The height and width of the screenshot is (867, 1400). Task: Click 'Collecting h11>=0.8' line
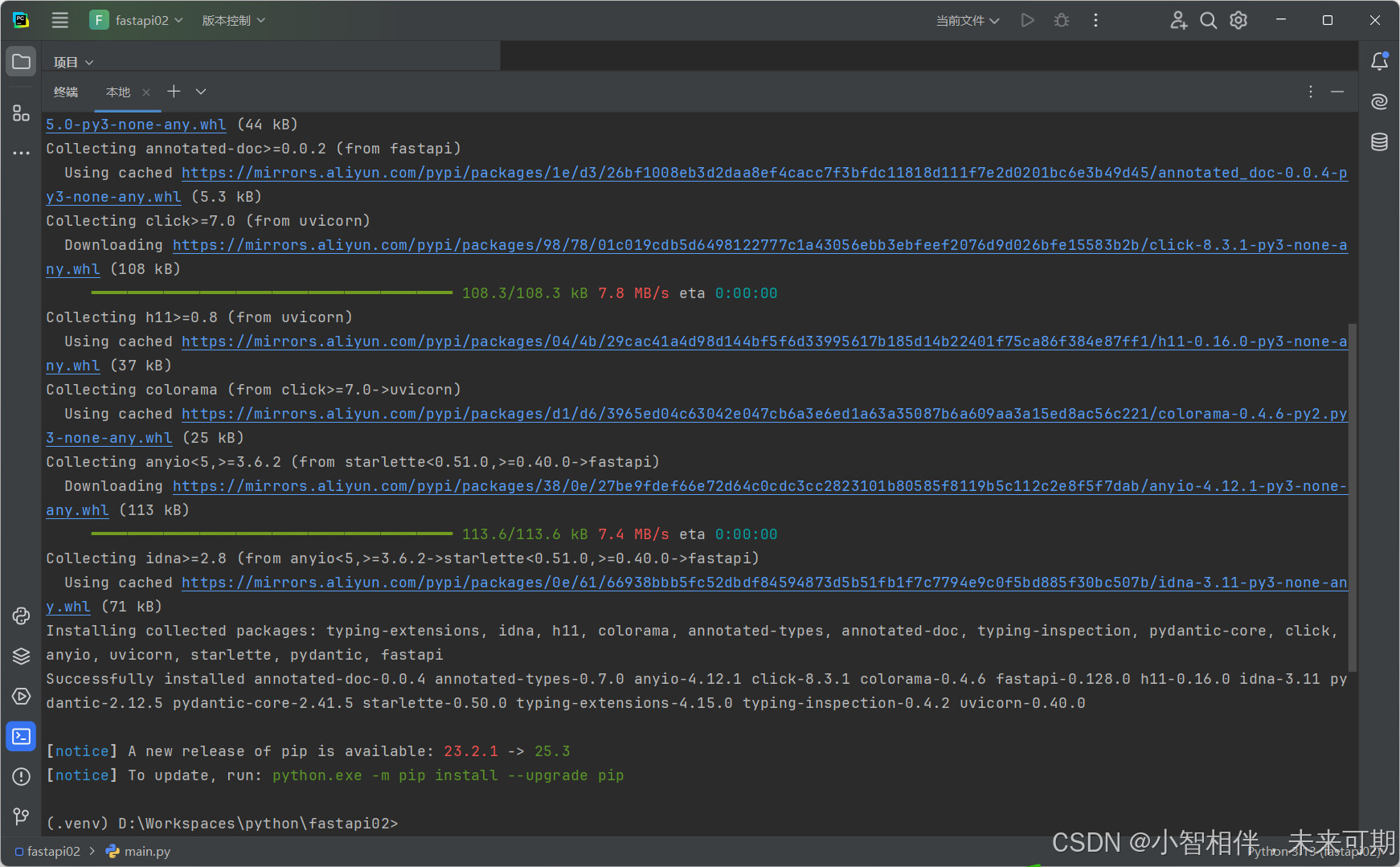click(199, 317)
